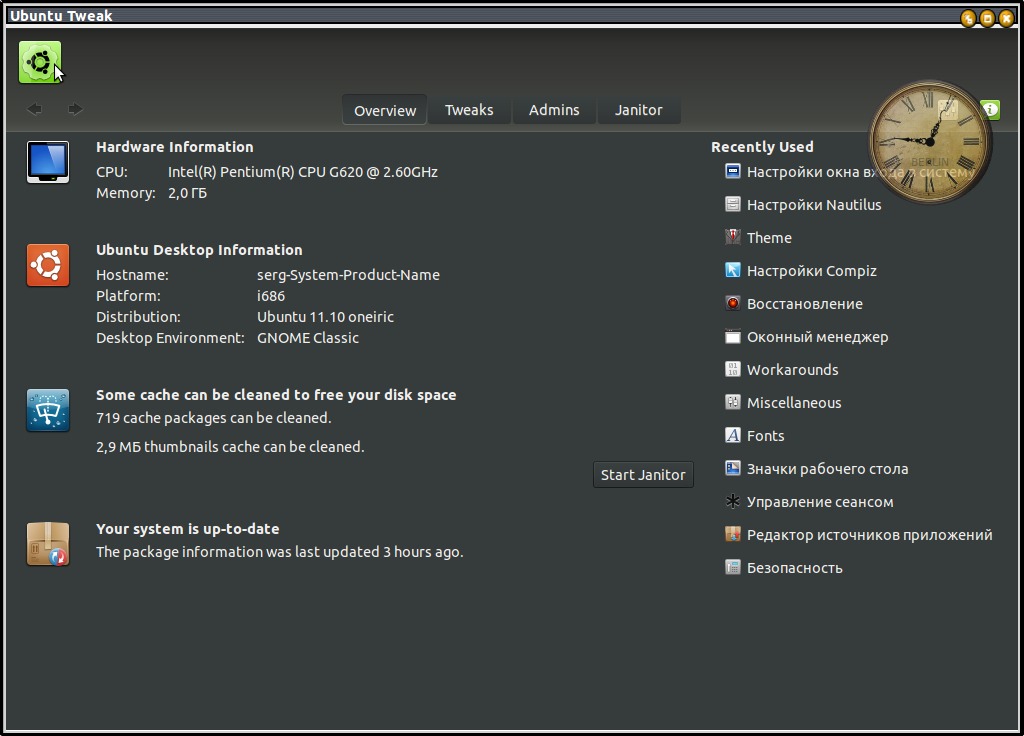Click the red icon beside Восстановление
The height and width of the screenshot is (736, 1024).
pyautogui.click(x=733, y=304)
